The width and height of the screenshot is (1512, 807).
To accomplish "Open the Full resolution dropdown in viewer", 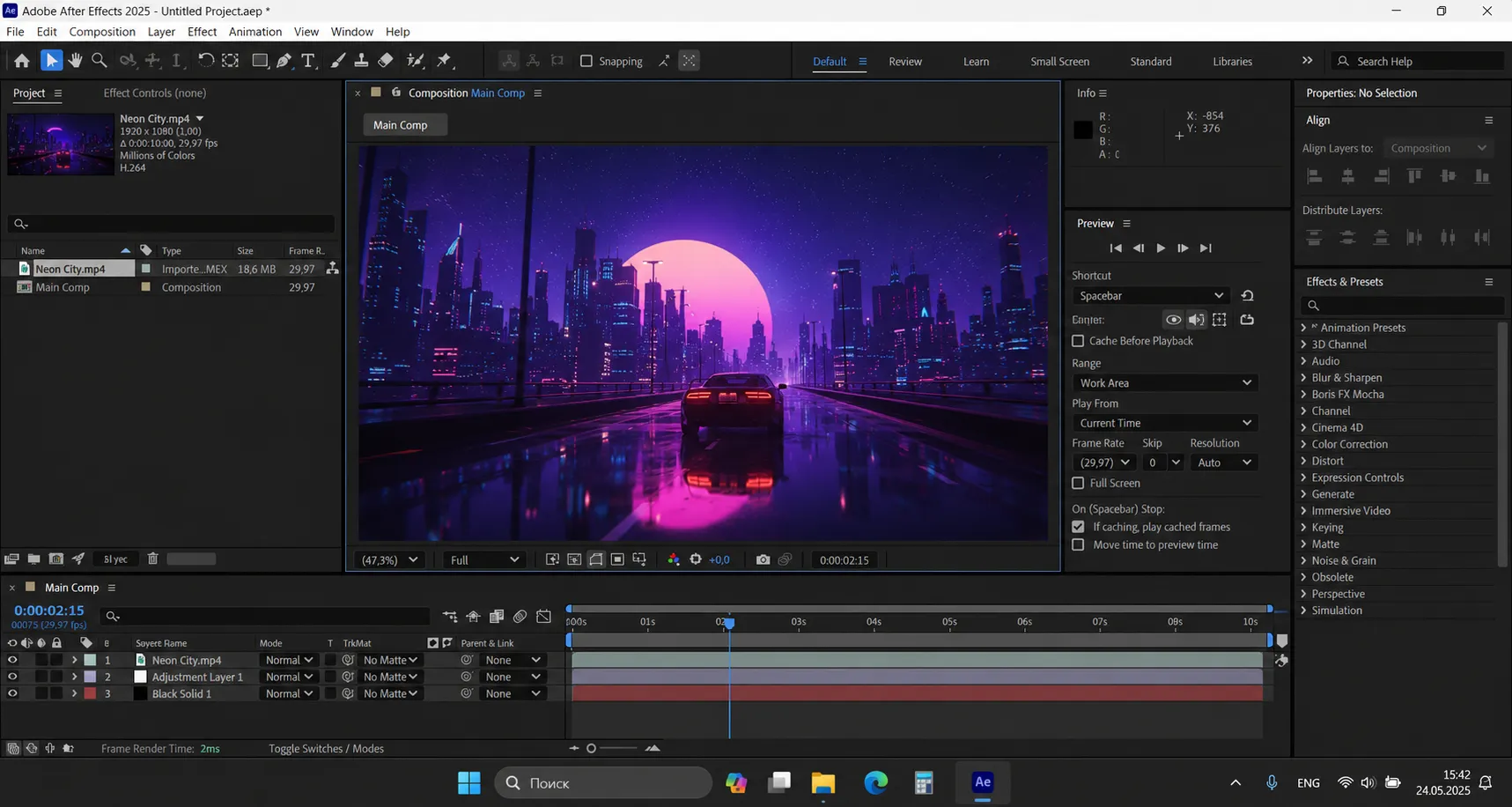I will coord(484,559).
